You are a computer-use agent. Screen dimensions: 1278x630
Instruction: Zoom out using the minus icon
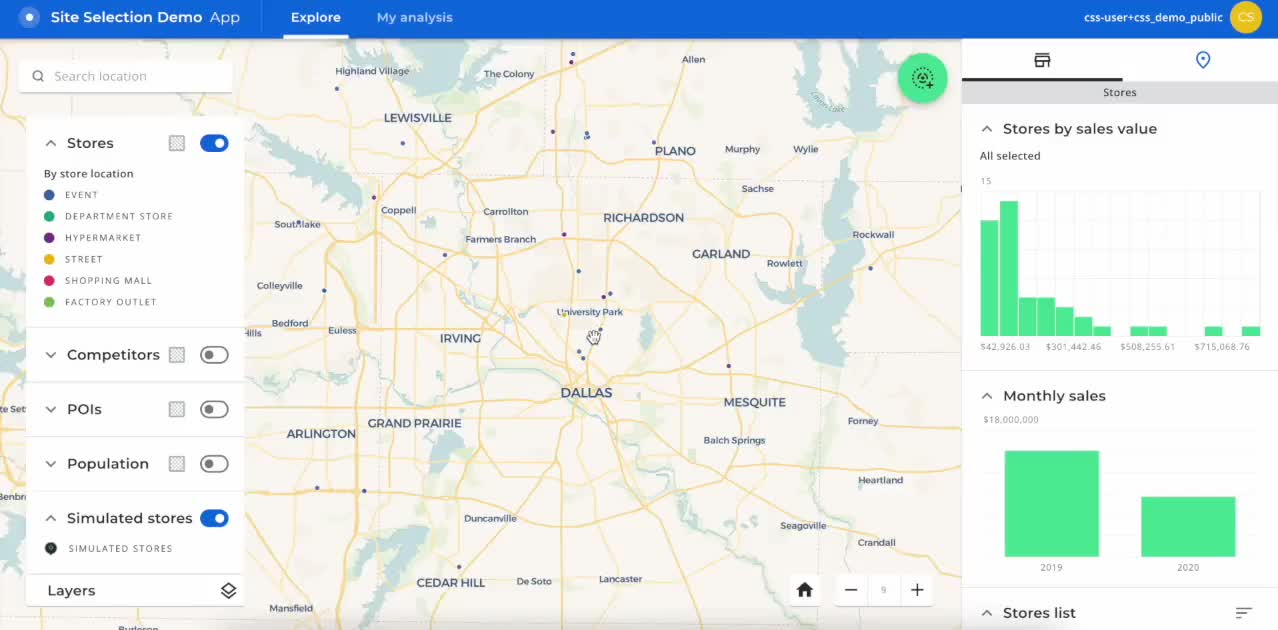pyautogui.click(x=850, y=590)
